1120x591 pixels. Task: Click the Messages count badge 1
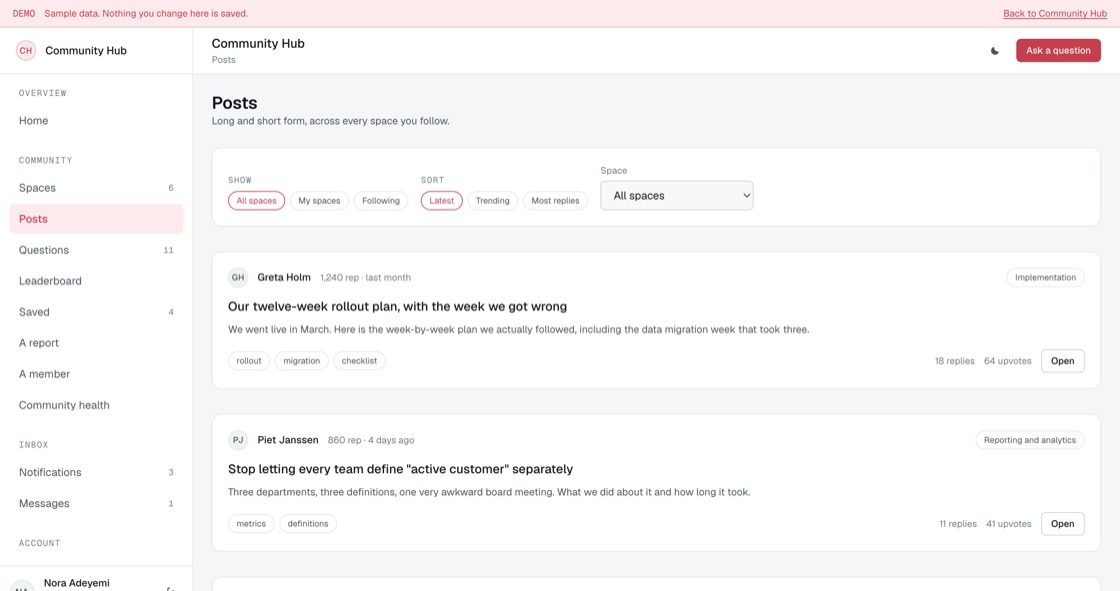pos(171,504)
